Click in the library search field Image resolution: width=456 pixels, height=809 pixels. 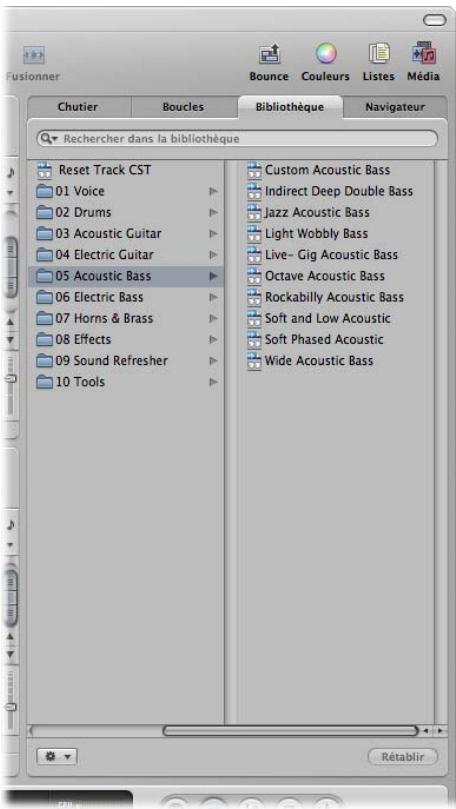point(237,139)
